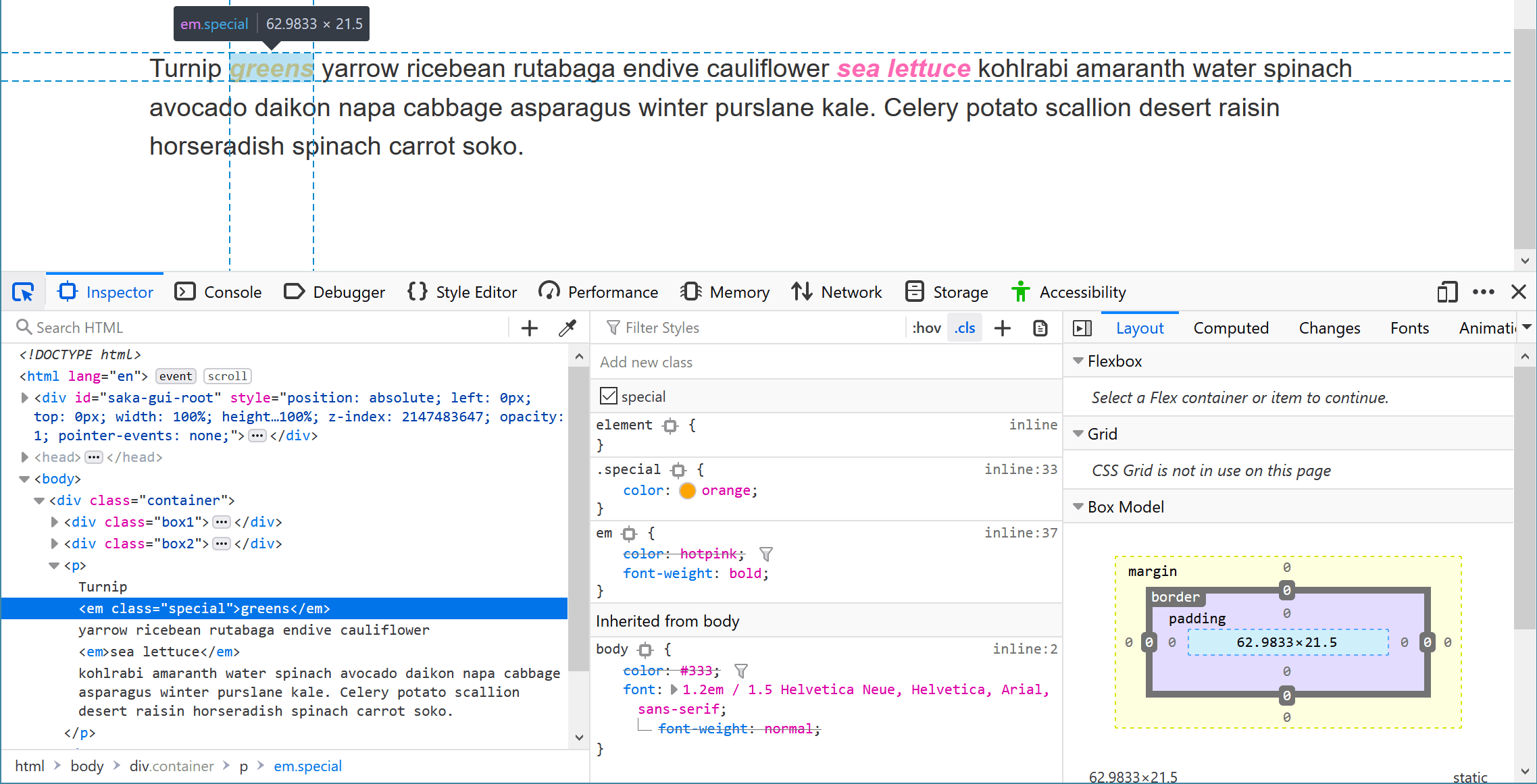Click the element picker eyedropper icon

click(x=568, y=328)
